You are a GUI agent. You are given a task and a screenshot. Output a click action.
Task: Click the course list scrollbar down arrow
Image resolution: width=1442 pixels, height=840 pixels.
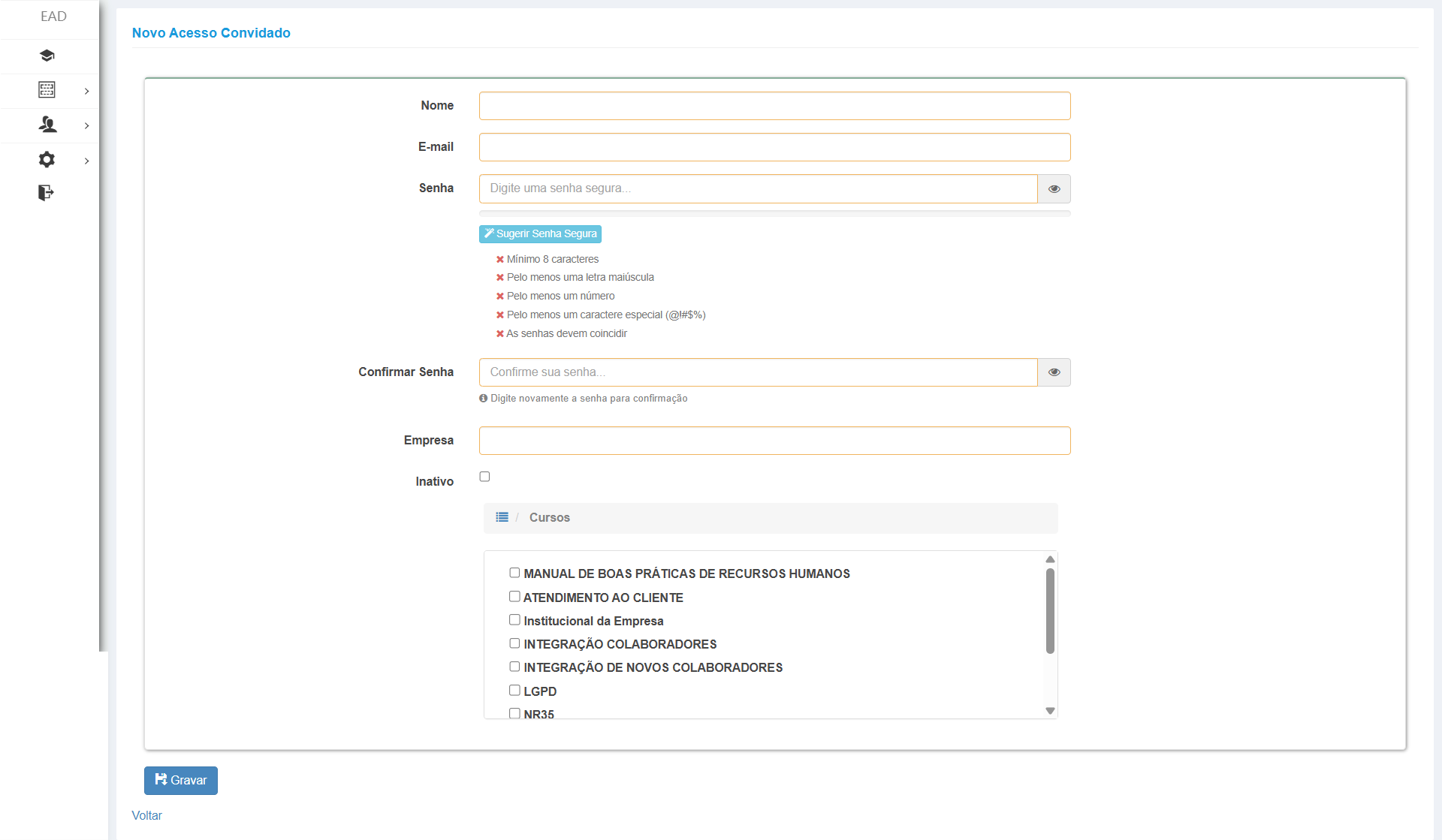1050,711
